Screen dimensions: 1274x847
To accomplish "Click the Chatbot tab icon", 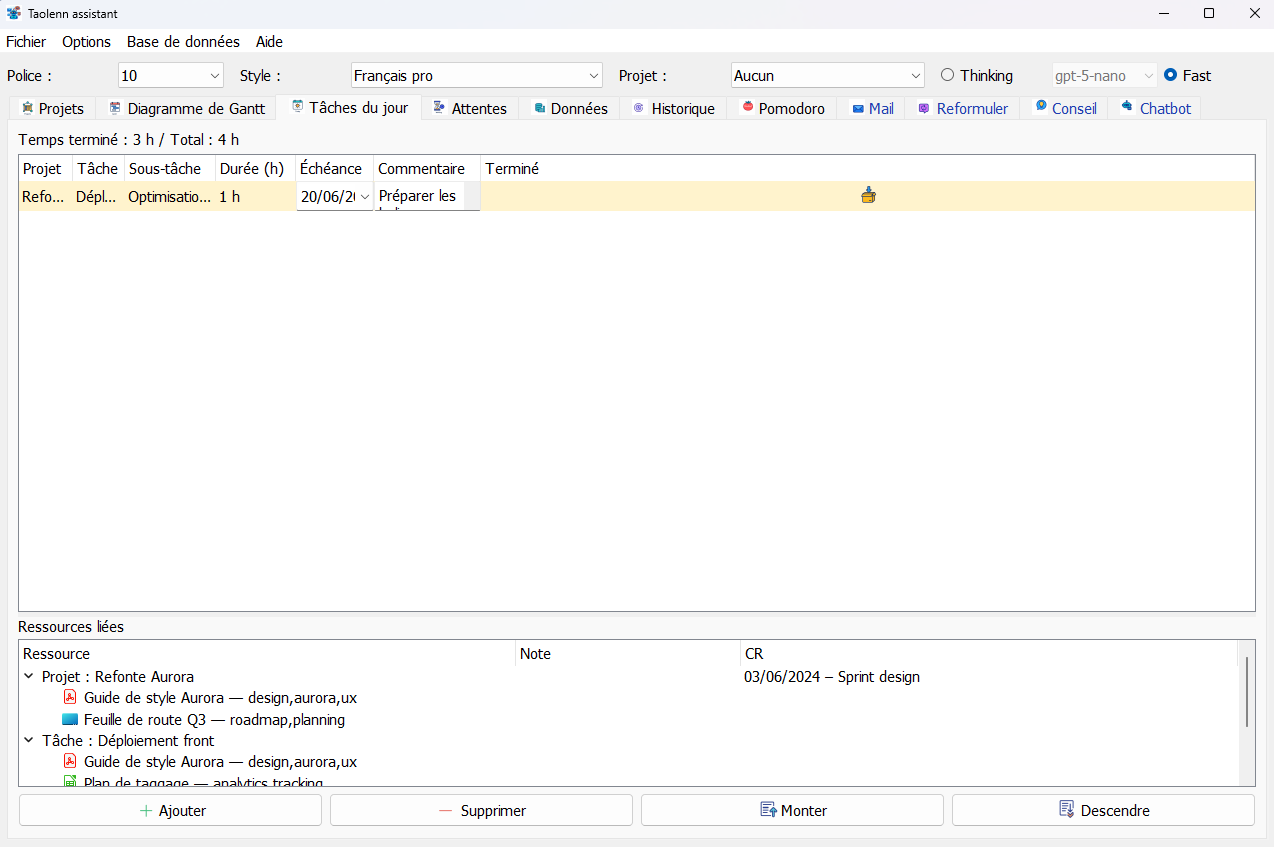I will pyautogui.click(x=1127, y=107).
